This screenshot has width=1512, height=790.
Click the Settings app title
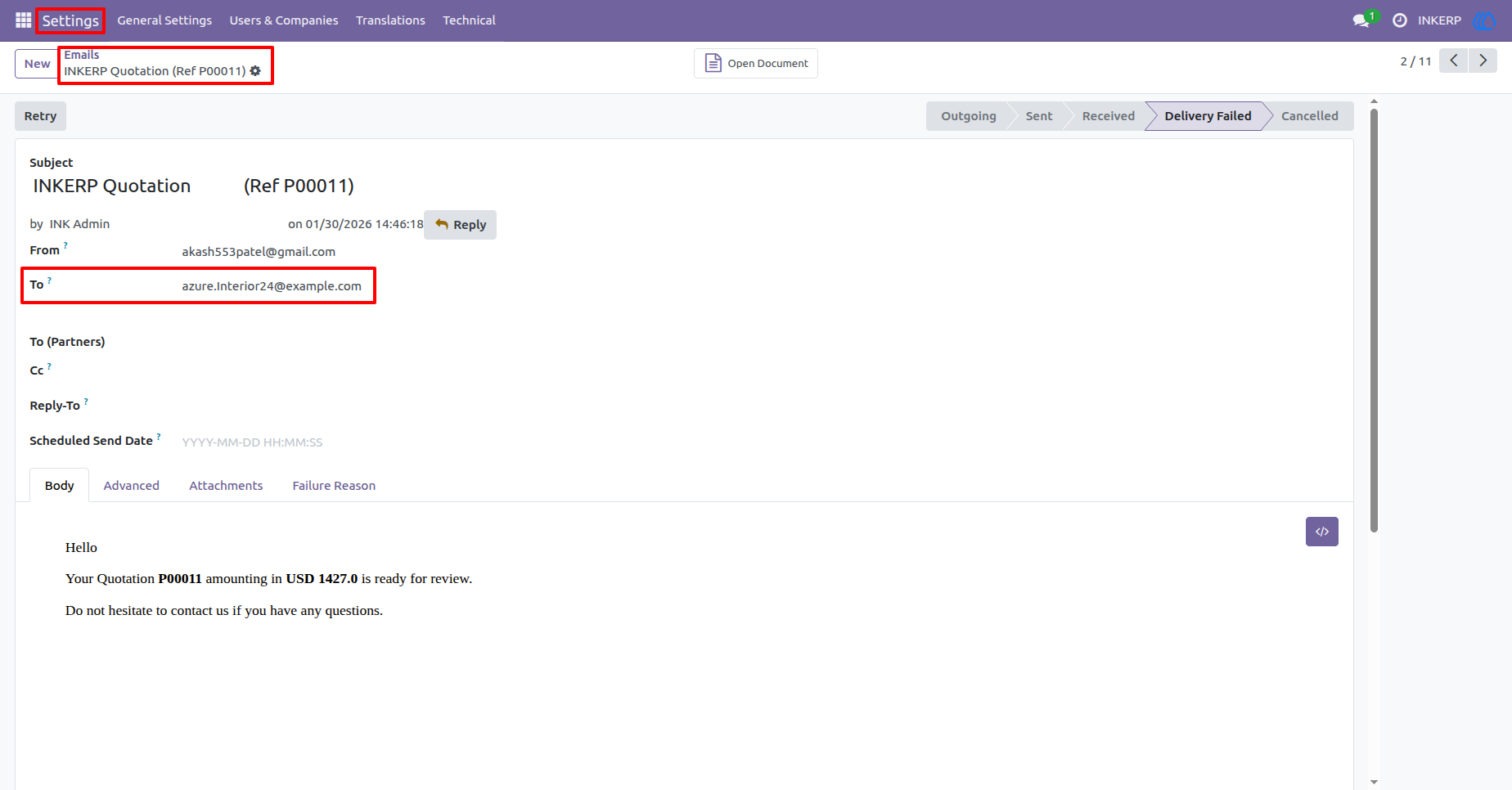coord(70,20)
